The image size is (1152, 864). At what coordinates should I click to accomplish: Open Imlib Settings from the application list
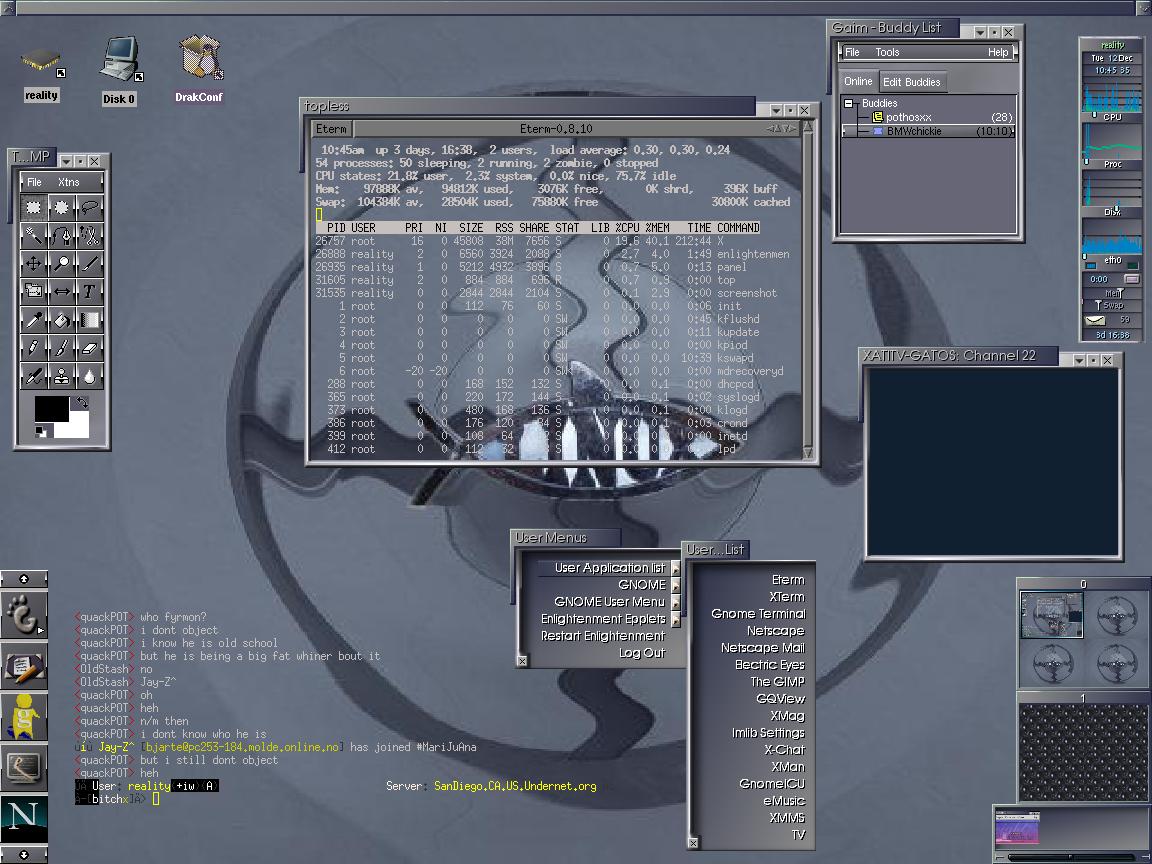point(768,733)
